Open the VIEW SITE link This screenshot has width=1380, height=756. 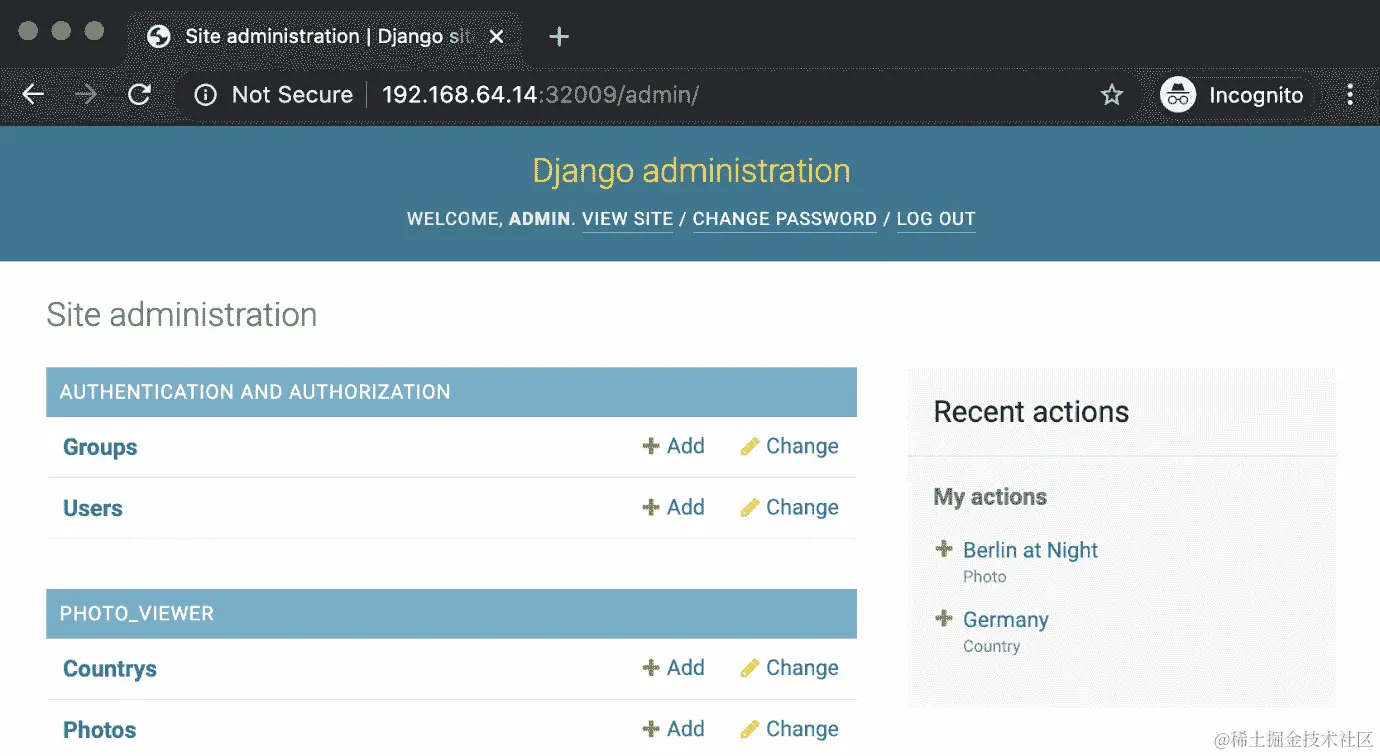pos(628,219)
